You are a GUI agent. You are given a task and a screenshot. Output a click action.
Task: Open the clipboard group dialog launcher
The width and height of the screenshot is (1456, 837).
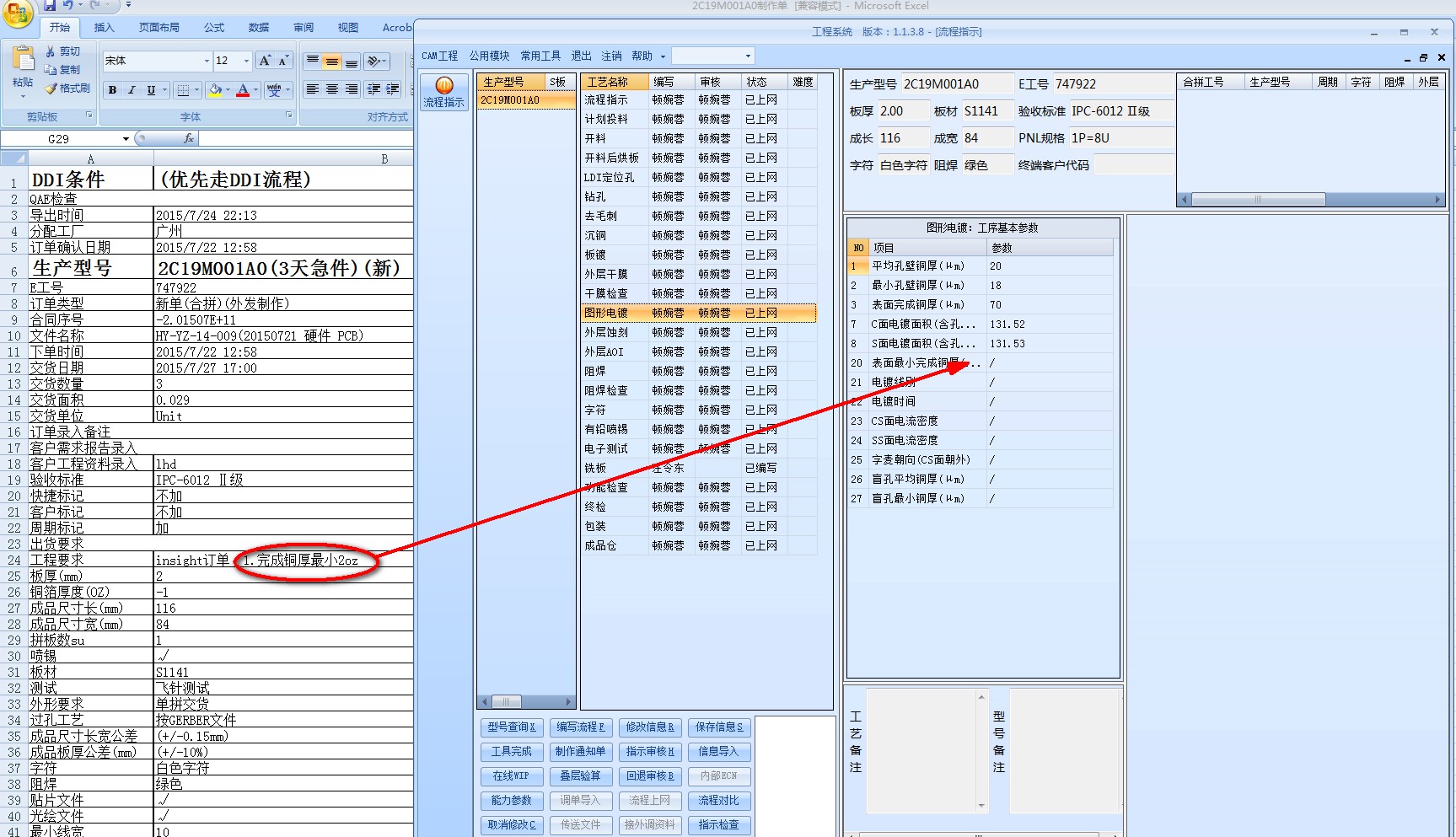click(89, 115)
